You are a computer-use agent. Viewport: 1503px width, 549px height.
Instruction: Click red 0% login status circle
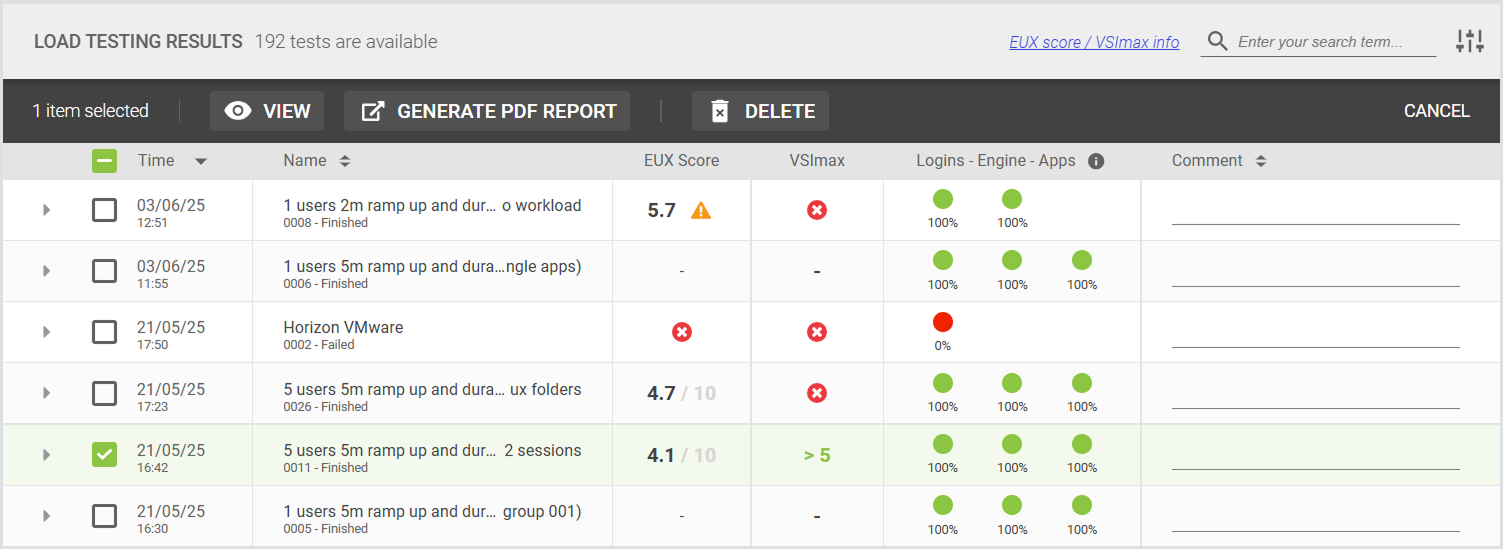point(942,322)
